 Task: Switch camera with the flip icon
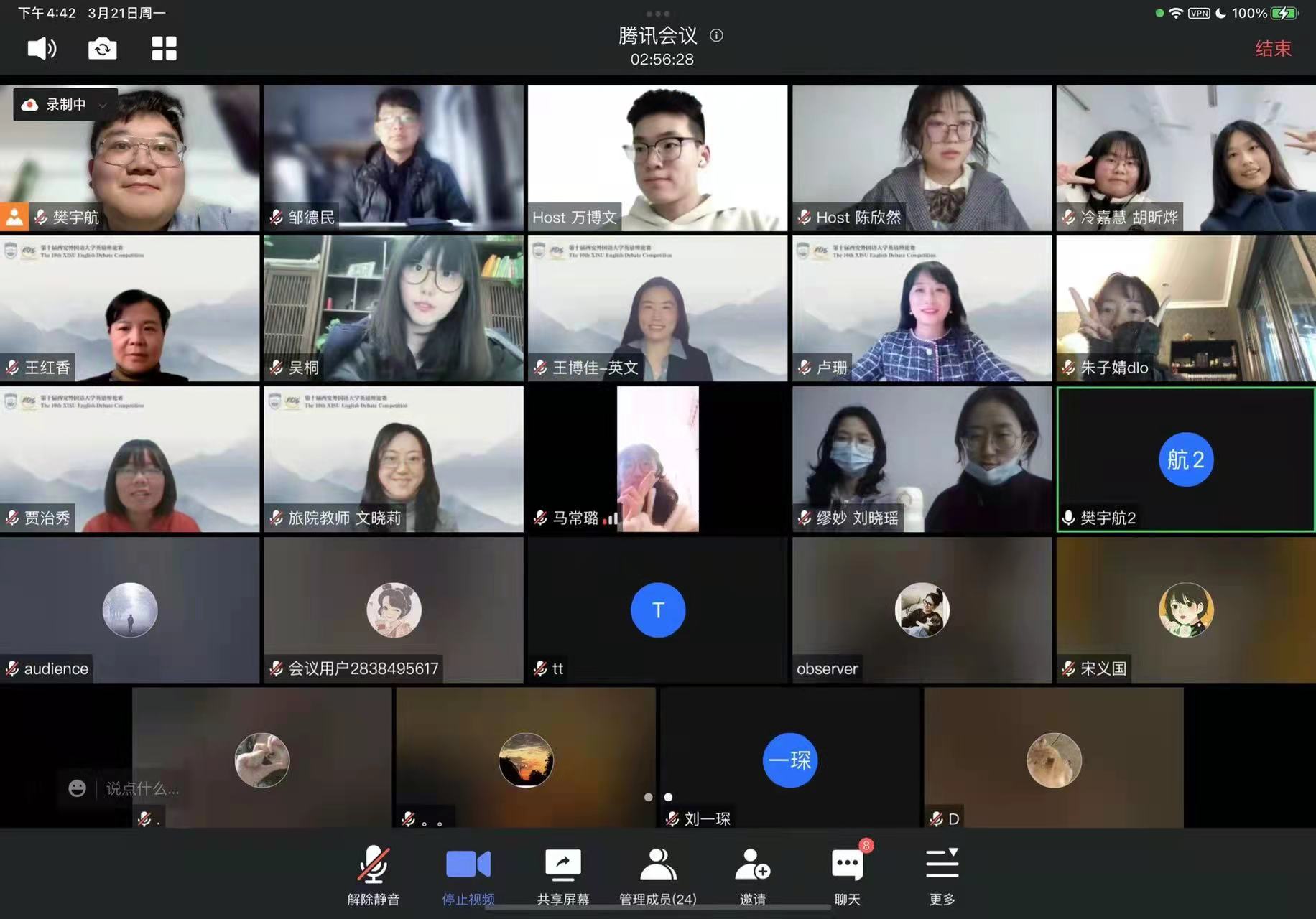(103, 49)
